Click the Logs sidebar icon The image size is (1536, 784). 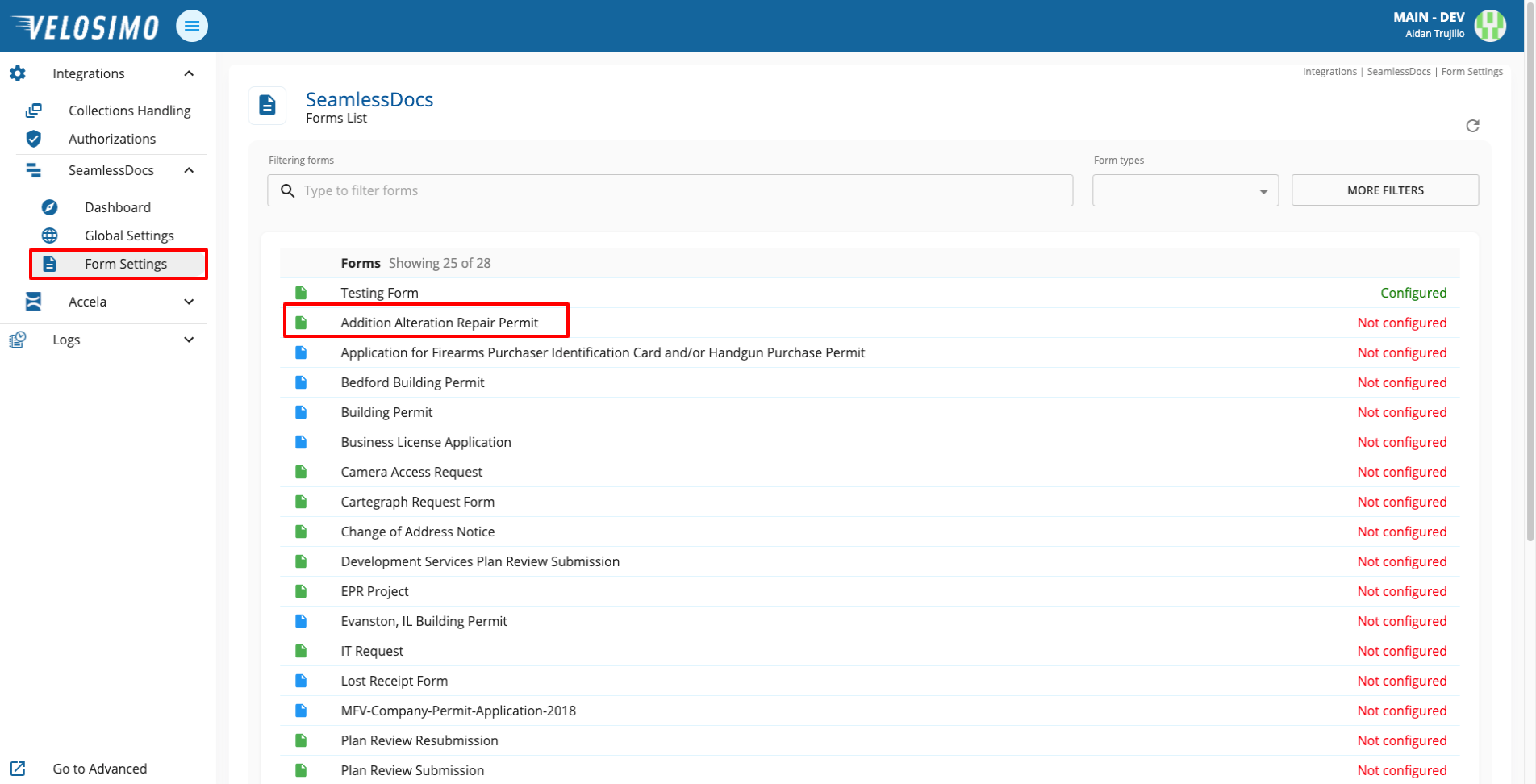pyautogui.click(x=18, y=340)
